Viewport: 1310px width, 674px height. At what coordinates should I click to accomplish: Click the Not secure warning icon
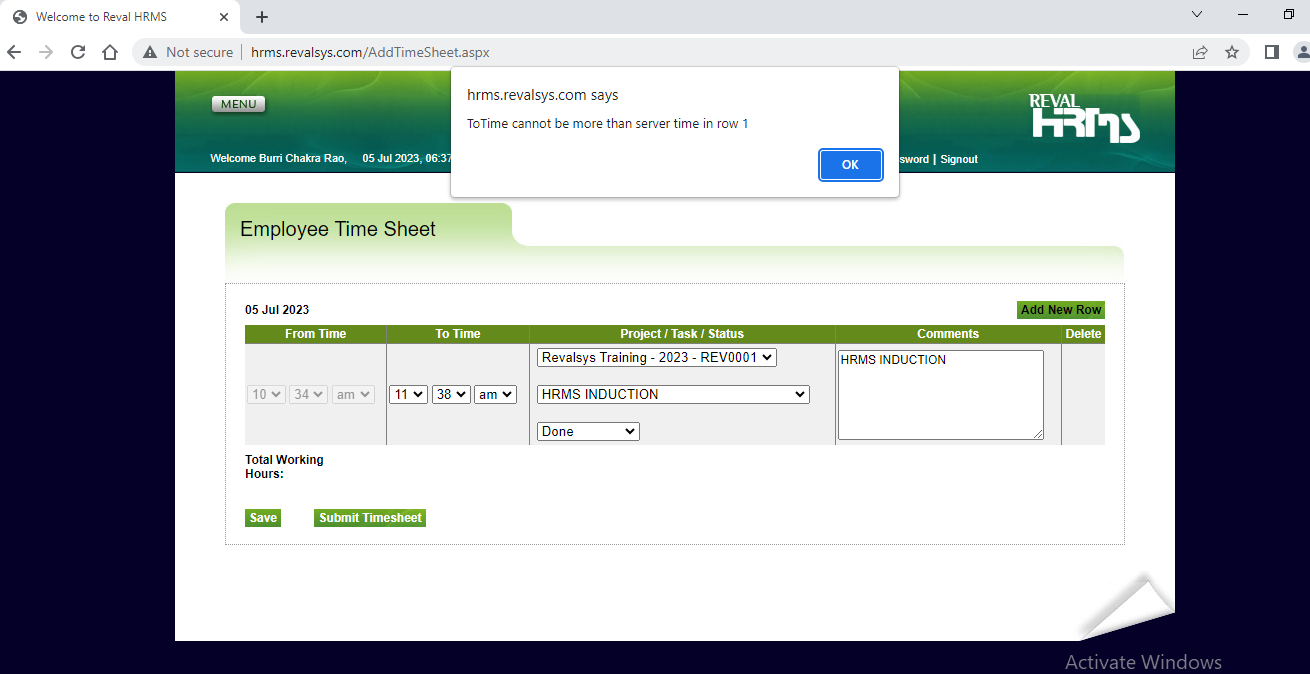coord(150,52)
